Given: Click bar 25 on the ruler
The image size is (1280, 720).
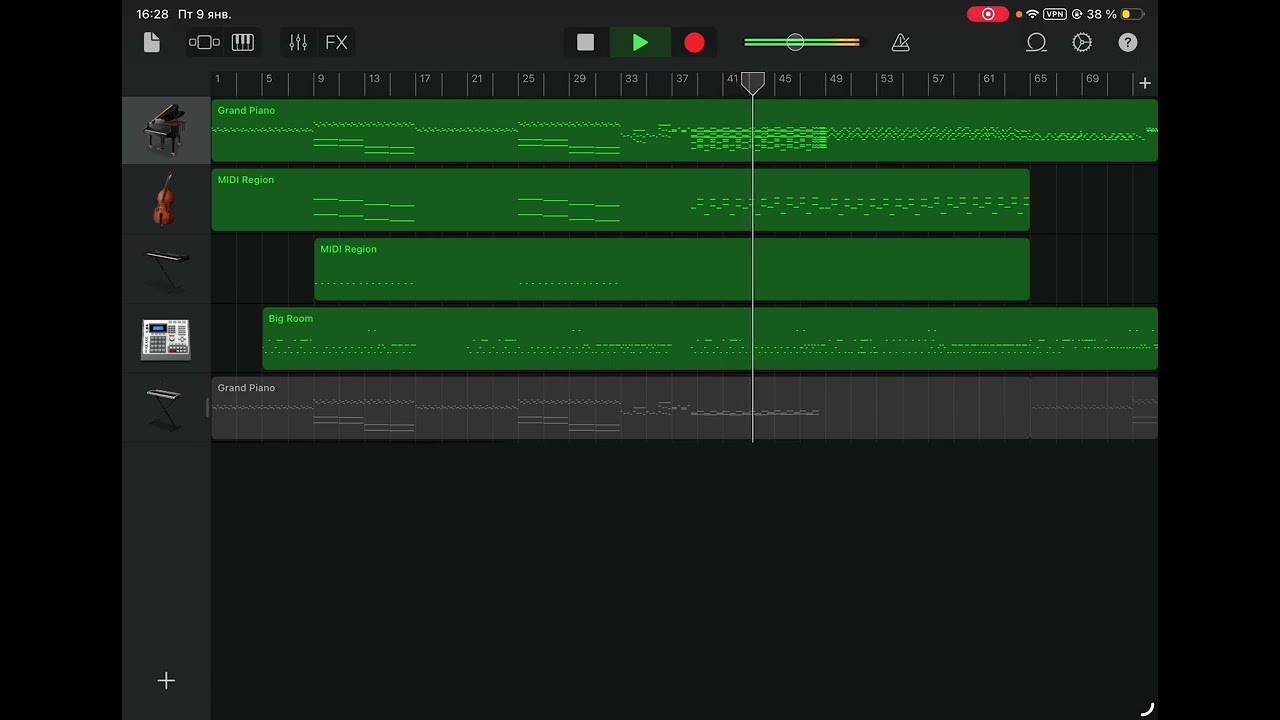Looking at the screenshot, I should coord(528,79).
